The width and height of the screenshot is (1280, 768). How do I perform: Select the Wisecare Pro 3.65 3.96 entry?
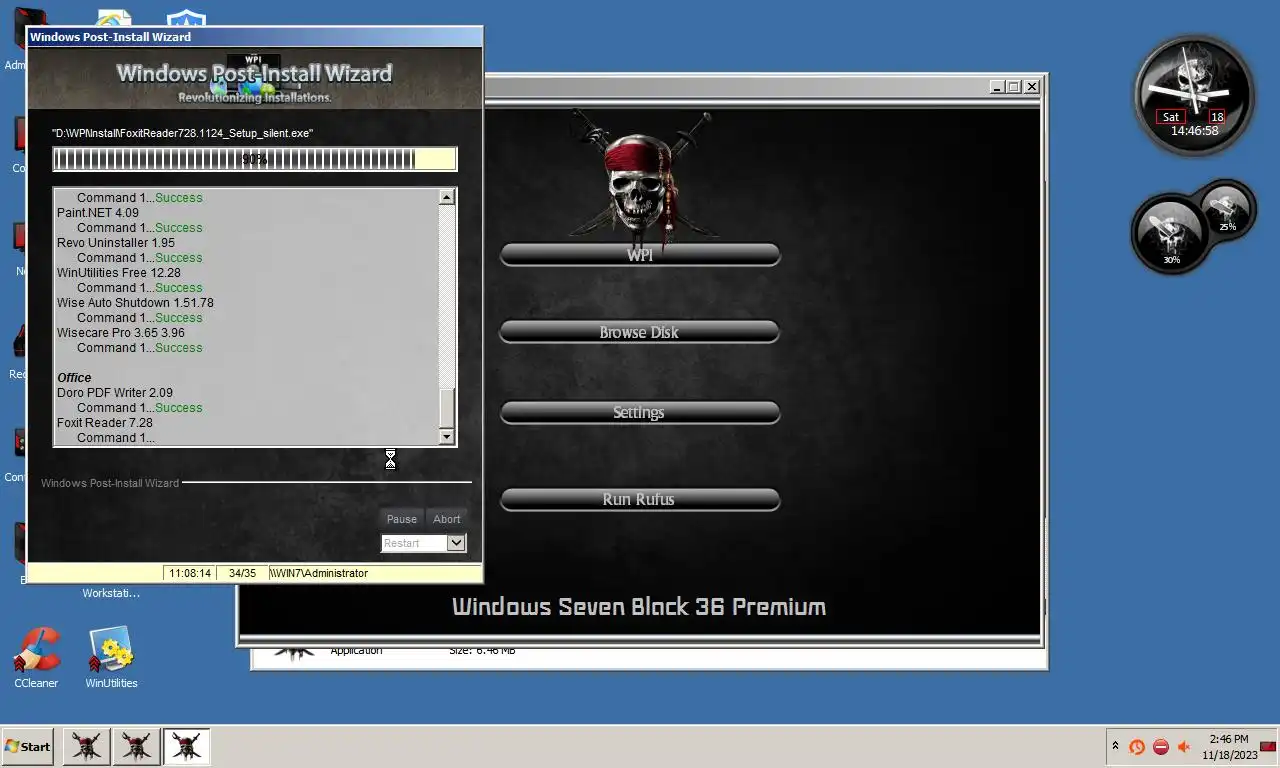click(x=121, y=333)
